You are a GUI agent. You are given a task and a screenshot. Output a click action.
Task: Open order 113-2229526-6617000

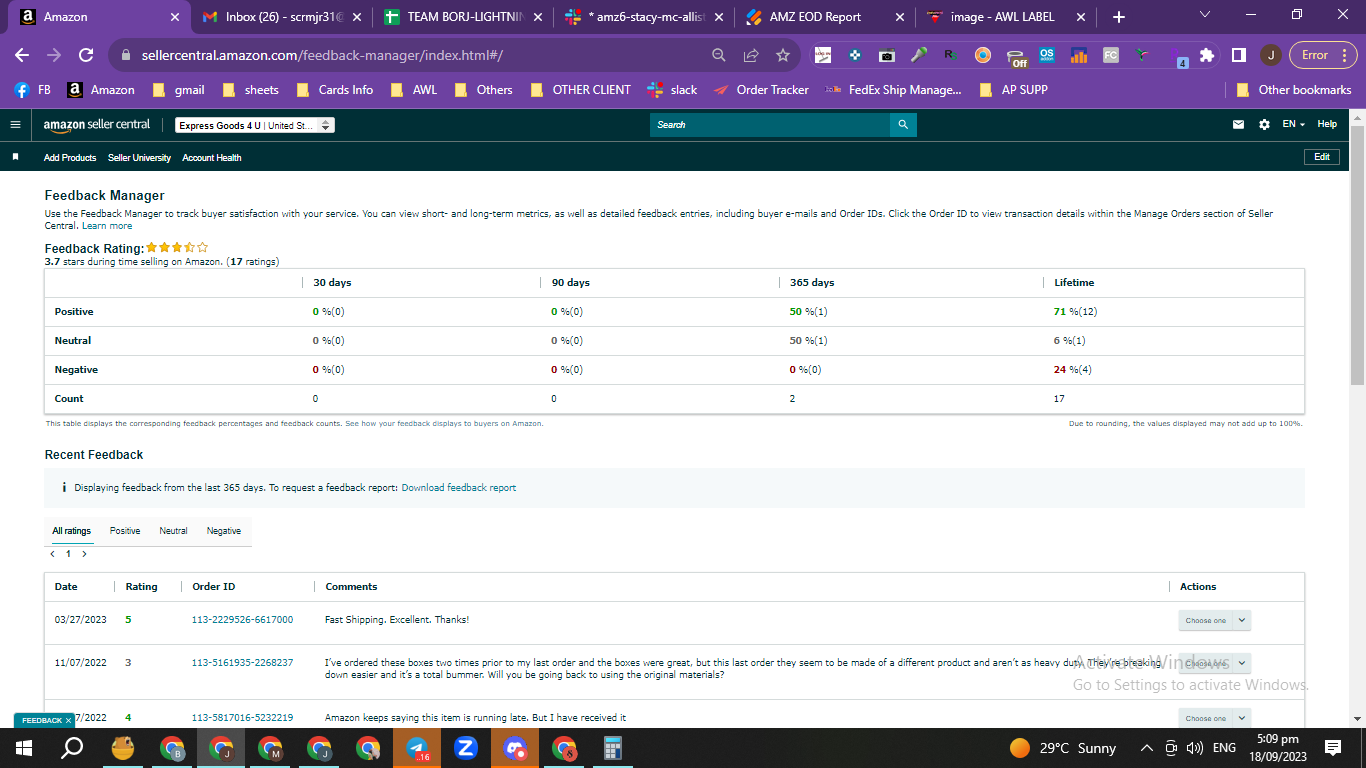tap(242, 620)
